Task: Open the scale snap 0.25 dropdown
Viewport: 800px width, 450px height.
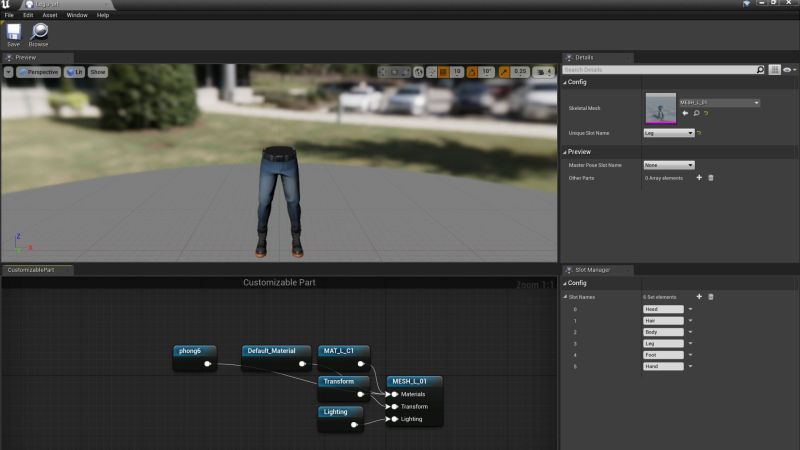Action: click(x=520, y=72)
